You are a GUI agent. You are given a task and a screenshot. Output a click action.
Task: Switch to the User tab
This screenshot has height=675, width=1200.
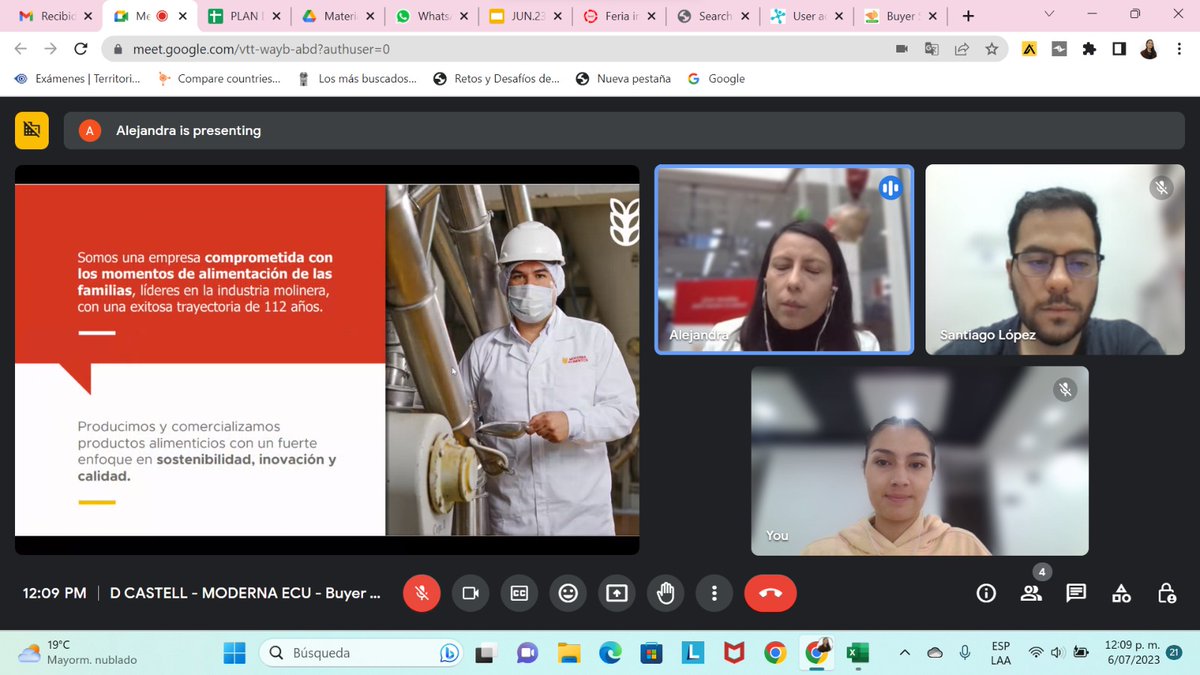click(x=808, y=16)
